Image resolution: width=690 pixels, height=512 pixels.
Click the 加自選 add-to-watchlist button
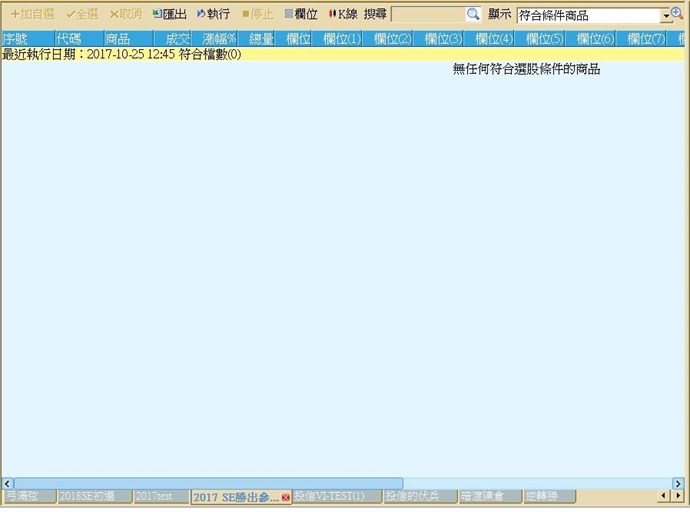tap(33, 14)
